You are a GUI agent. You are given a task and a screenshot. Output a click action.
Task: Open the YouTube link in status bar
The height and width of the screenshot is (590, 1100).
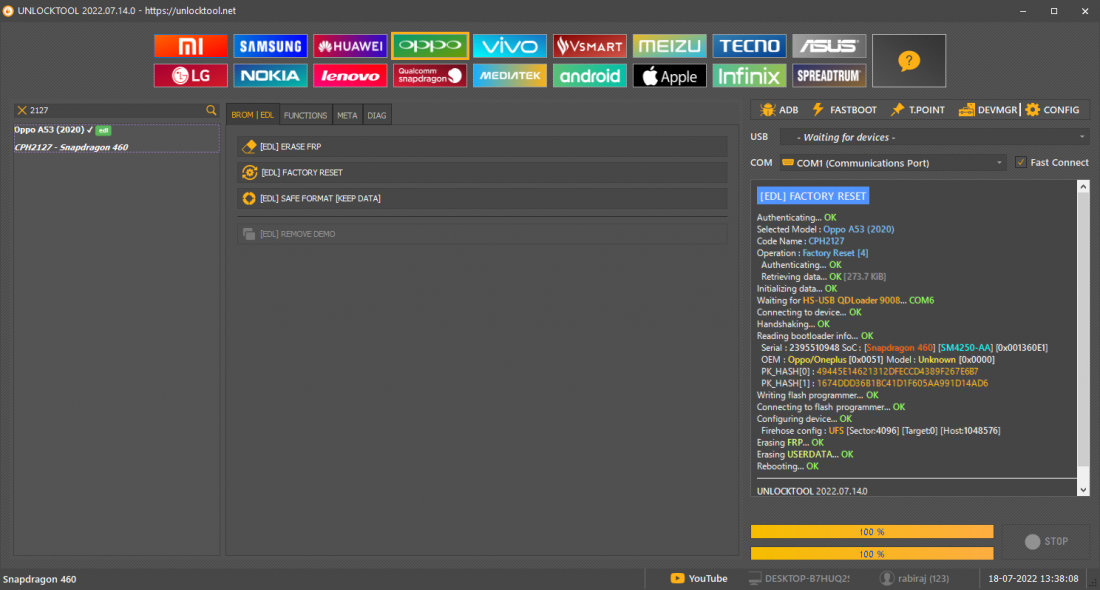[699, 579]
